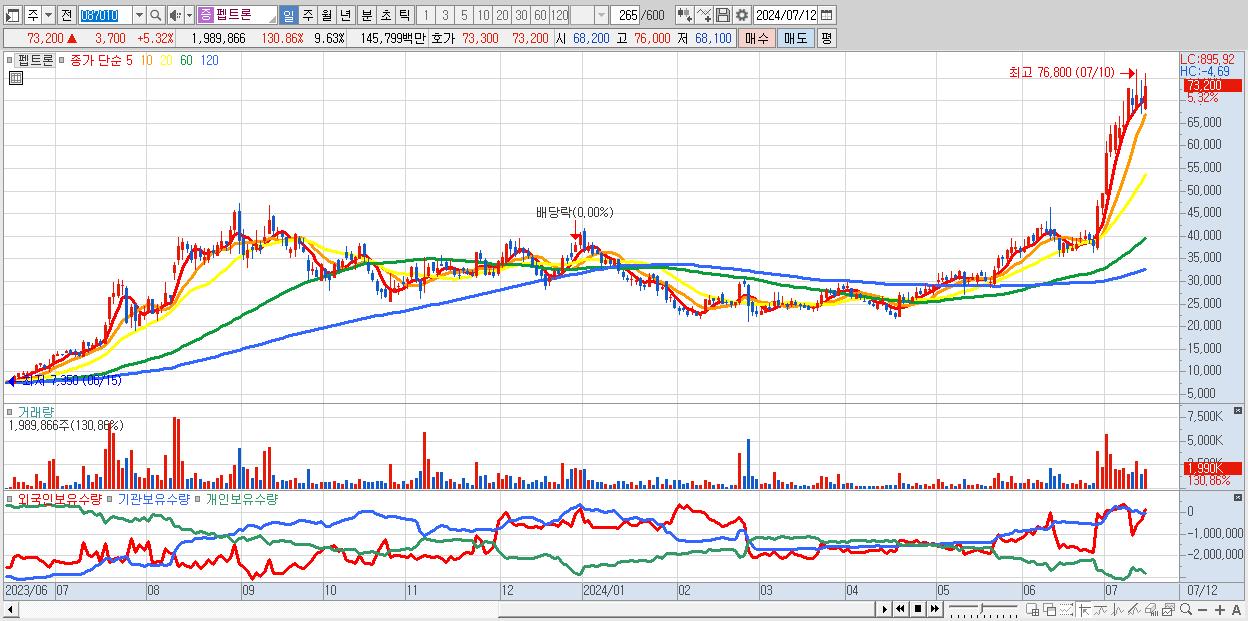Click the wave line chart icon in bottom toolbar
The height and width of the screenshot is (621, 1248).
1118,609
